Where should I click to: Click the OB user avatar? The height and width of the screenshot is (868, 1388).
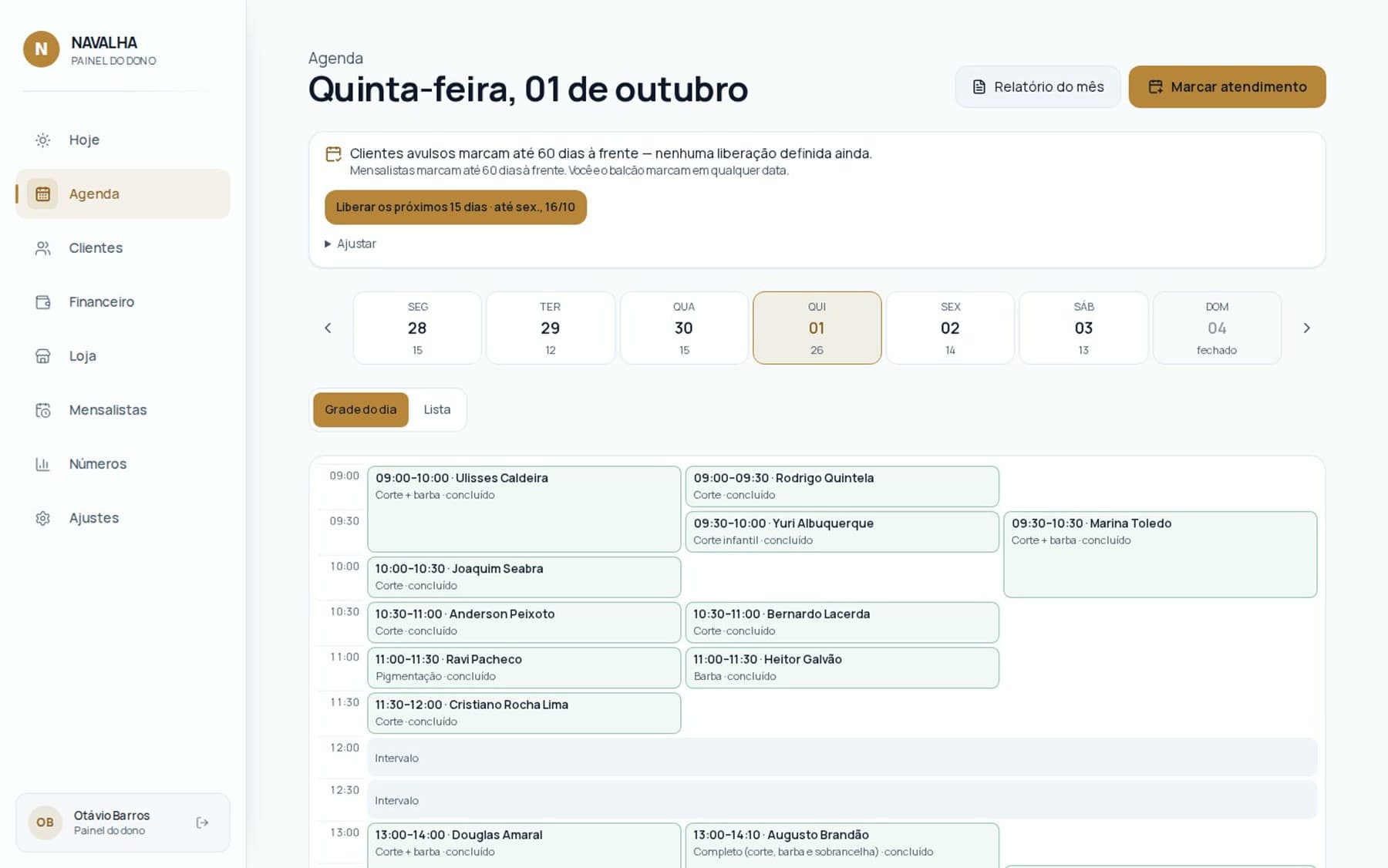(x=45, y=823)
